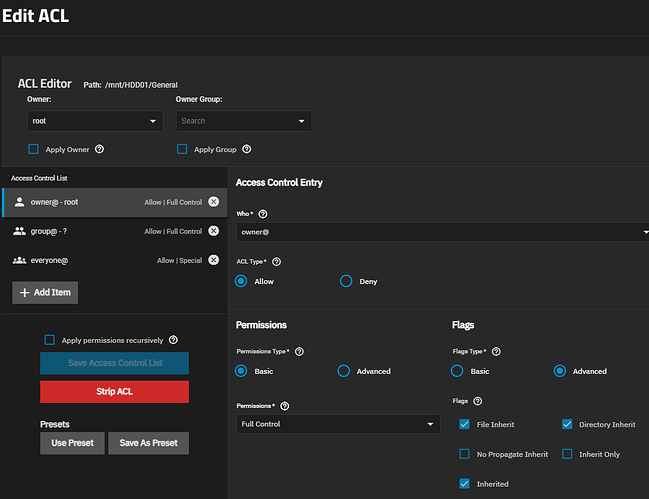This screenshot has height=499, width=649.
Task: Select the Allow ACL type radio
Action: pyautogui.click(x=241, y=281)
